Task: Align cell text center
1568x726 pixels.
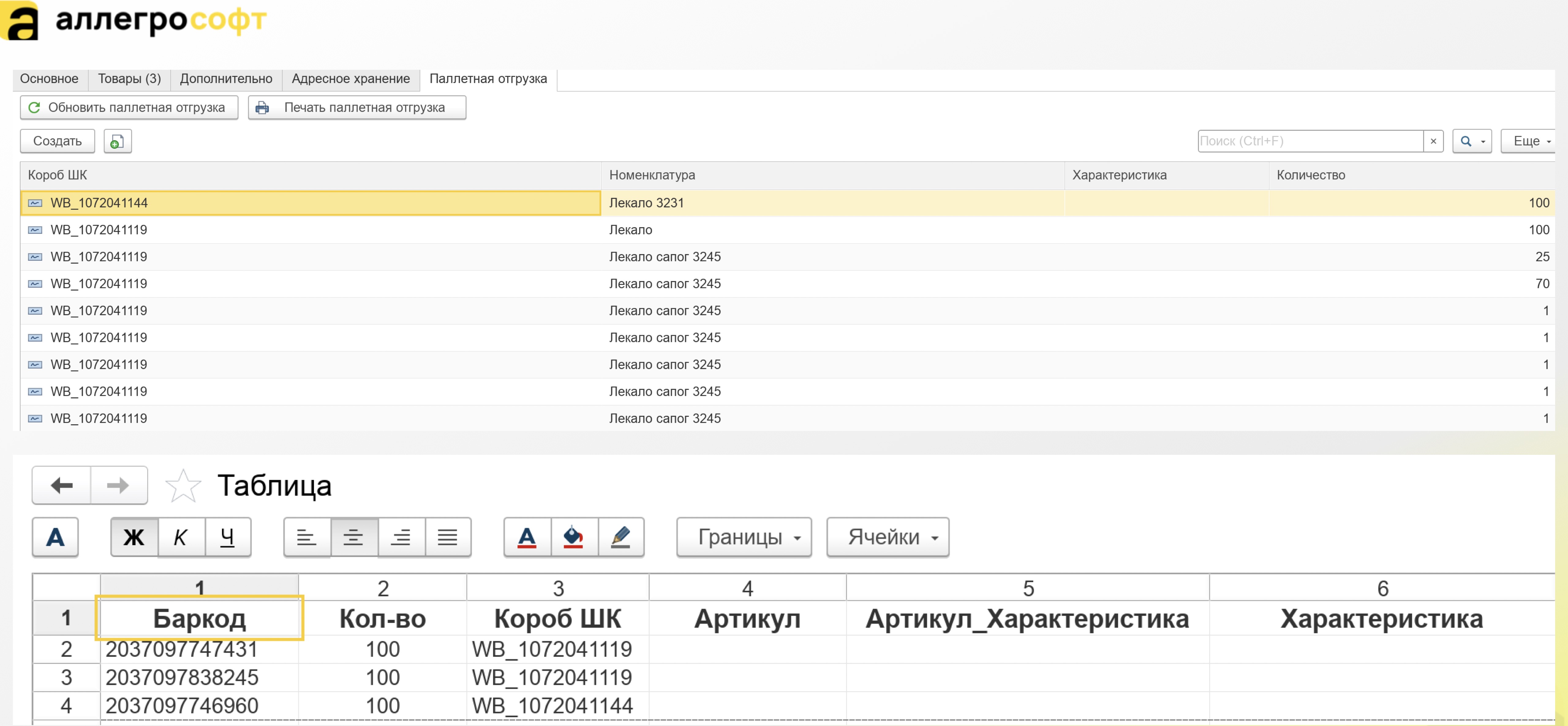Action: (x=354, y=537)
